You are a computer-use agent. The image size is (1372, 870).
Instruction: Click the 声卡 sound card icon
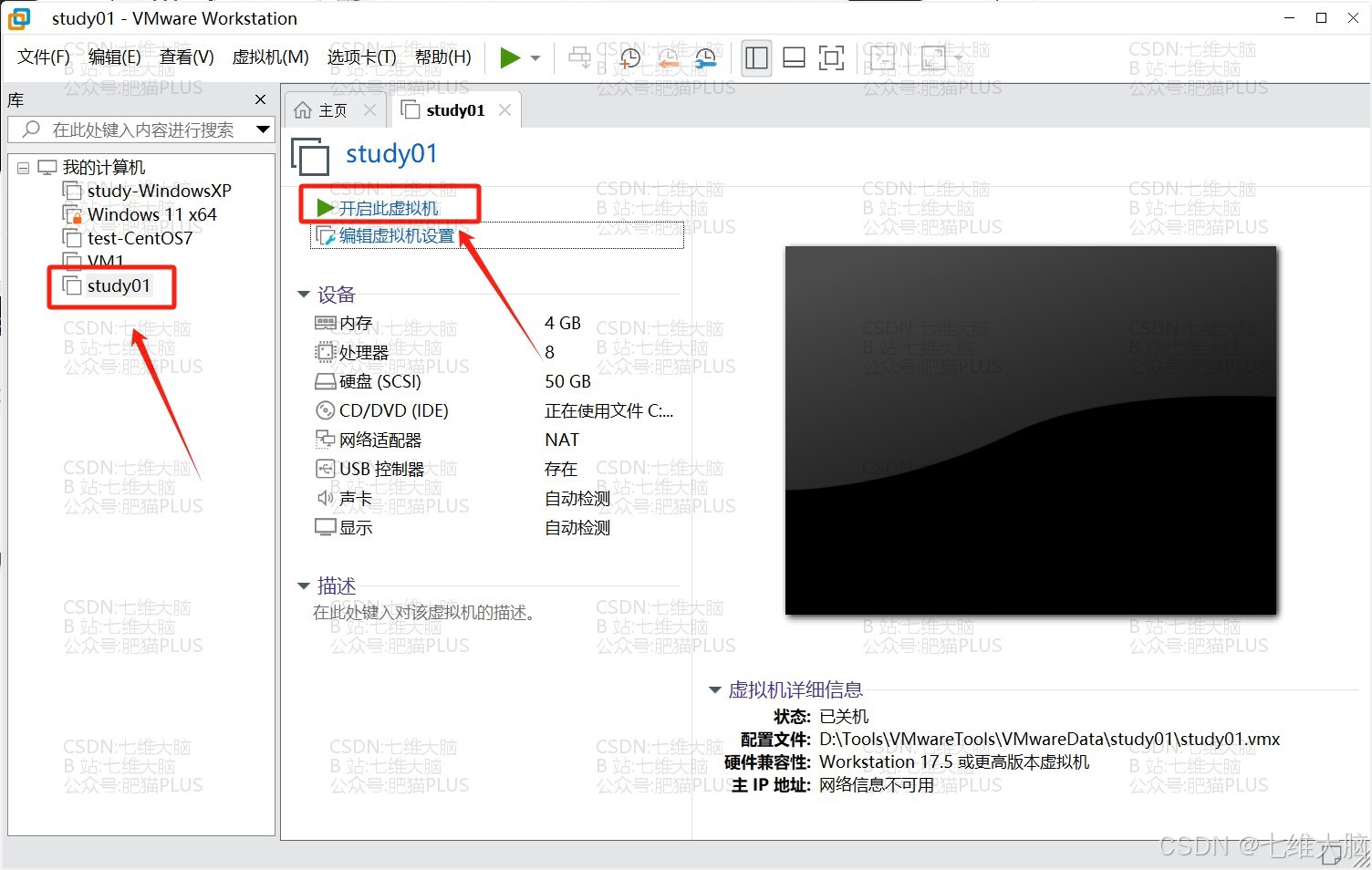point(325,498)
